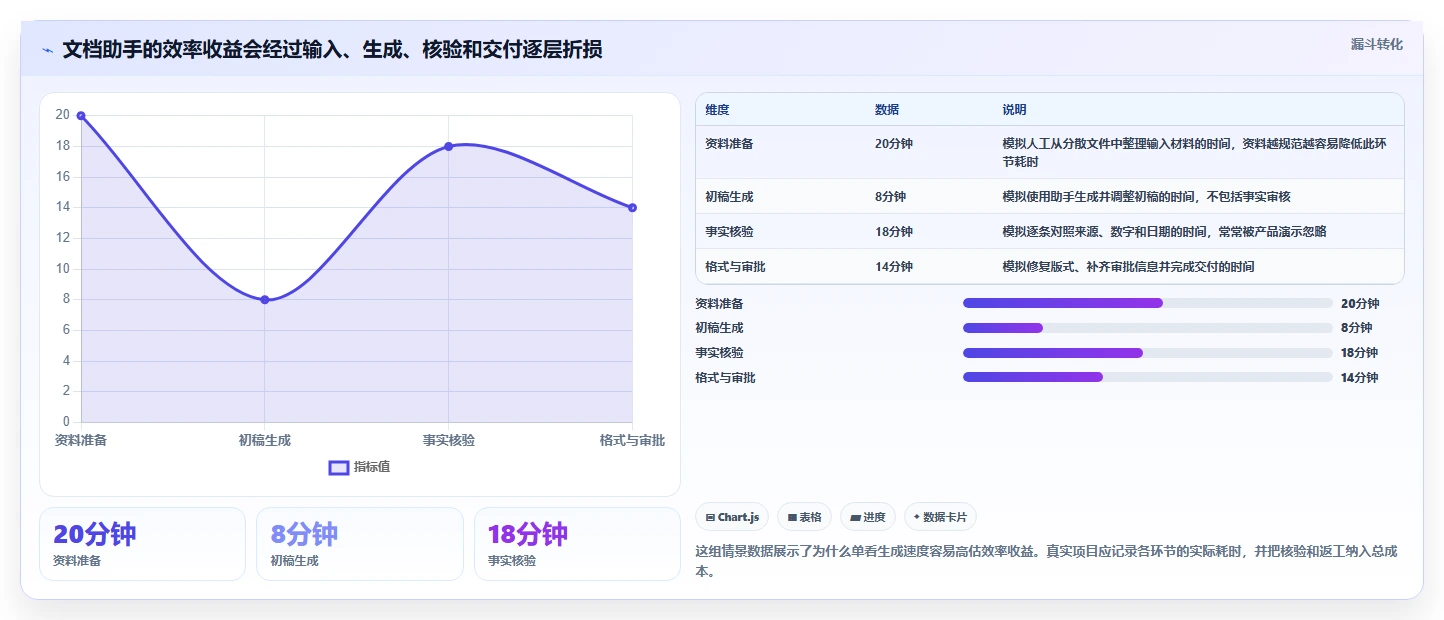Viewport: 1444px width, 620px height.
Task: Click the 格式与审批 data point at 14
Action: click(632, 208)
